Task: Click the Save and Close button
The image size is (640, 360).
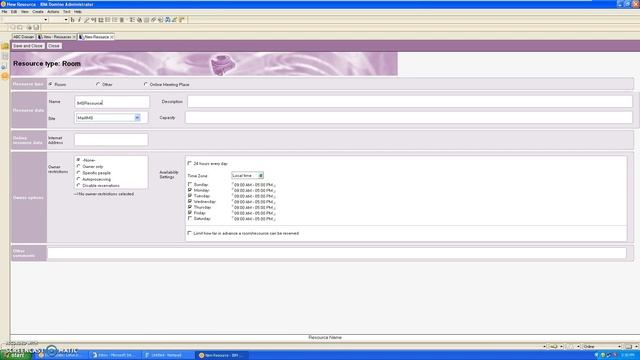Action: click(x=28, y=46)
